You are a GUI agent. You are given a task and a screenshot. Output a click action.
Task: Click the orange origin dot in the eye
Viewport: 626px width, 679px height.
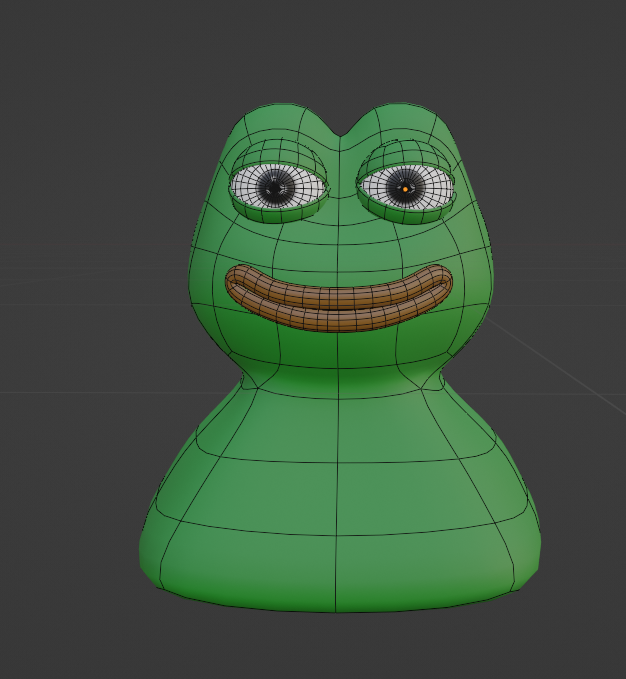coord(405,189)
